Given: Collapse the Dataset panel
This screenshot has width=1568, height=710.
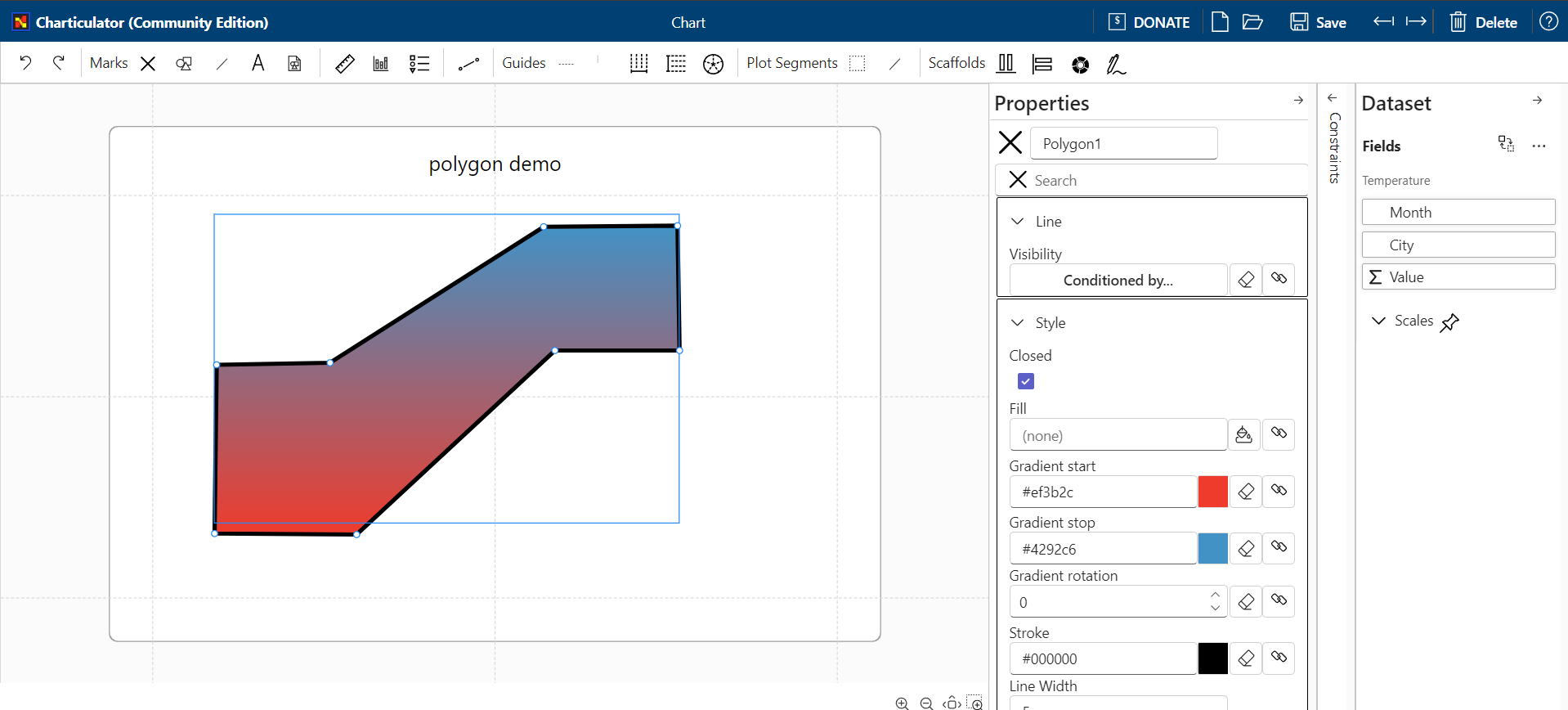Looking at the screenshot, I should pos(1537,100).
